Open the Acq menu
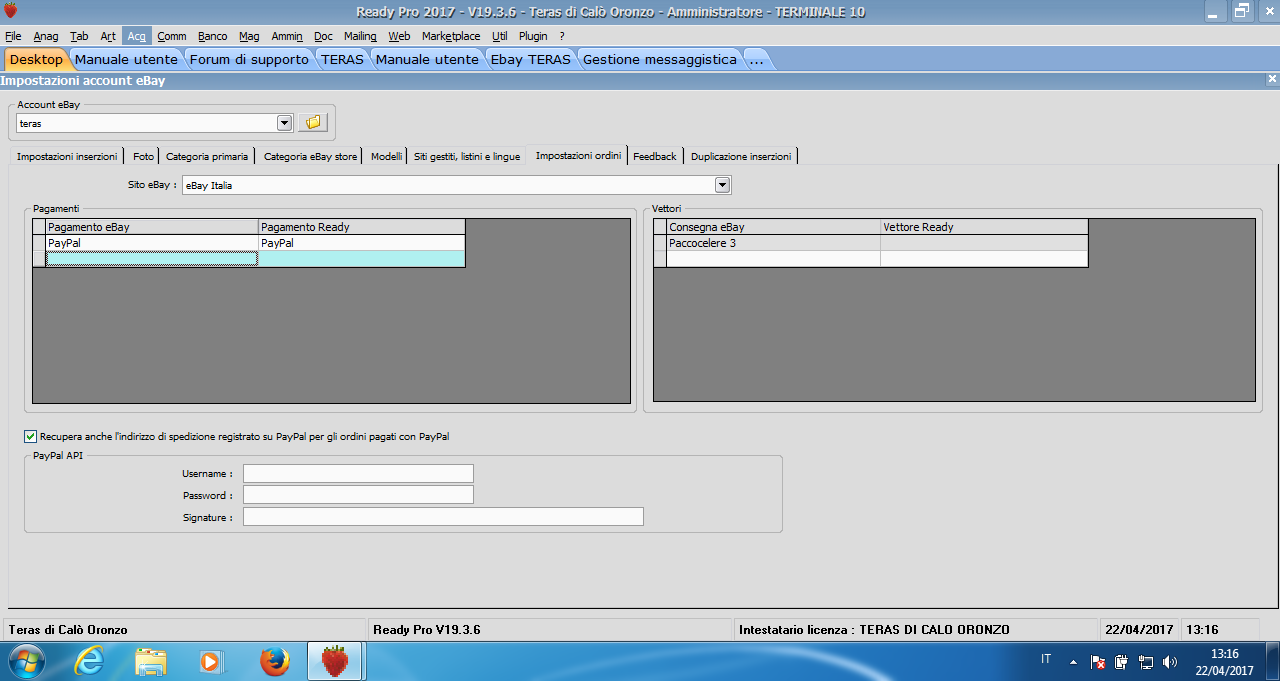 tap(136, 36)
